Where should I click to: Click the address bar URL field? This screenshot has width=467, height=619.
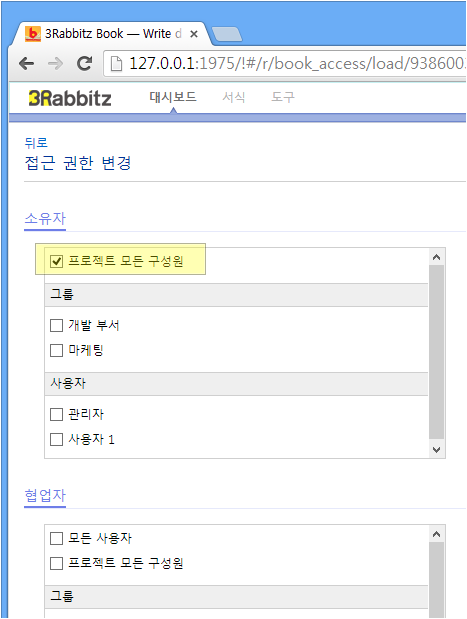[x=285, y=64]
